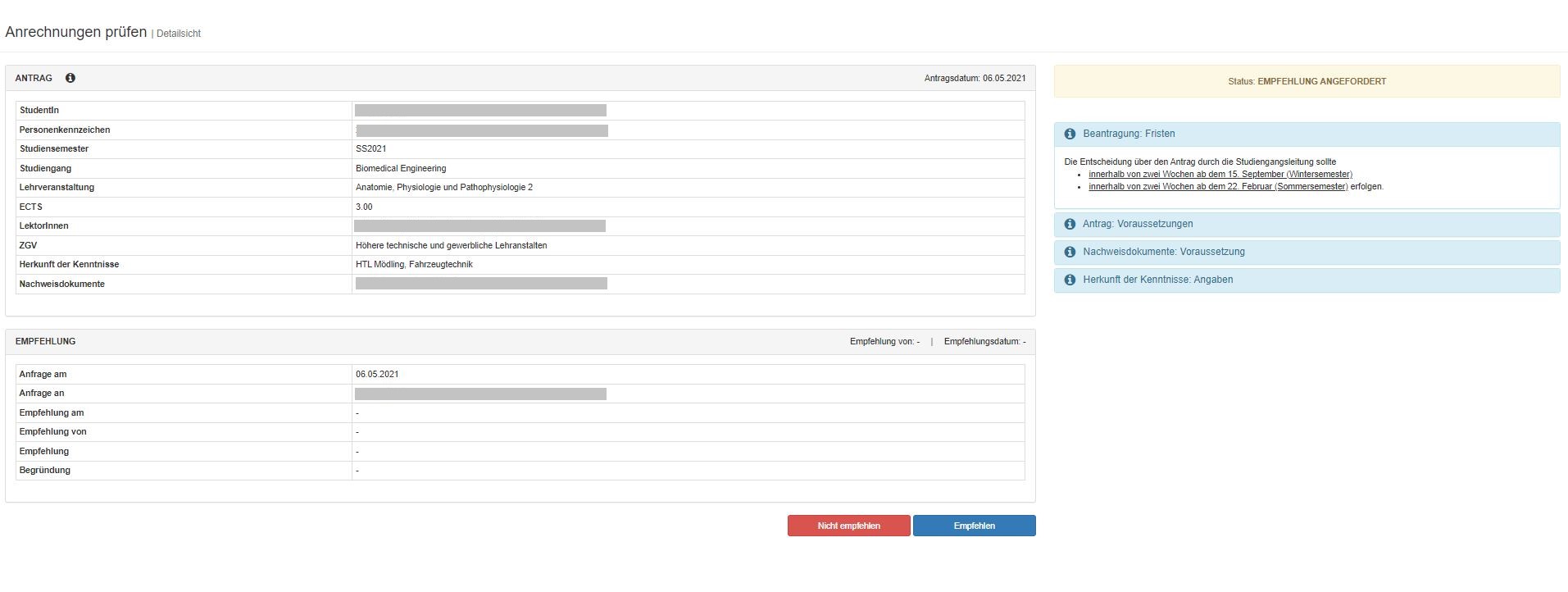Screen dimensions: 1568x592
Task: Collapse the Beantragung: Fristen panel
Action: tap(1129, 134)
